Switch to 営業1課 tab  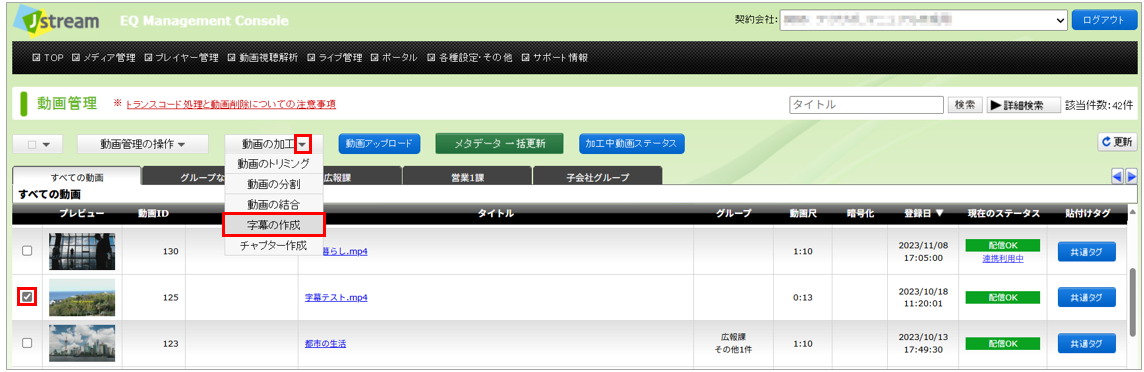[x=467, y=177]
